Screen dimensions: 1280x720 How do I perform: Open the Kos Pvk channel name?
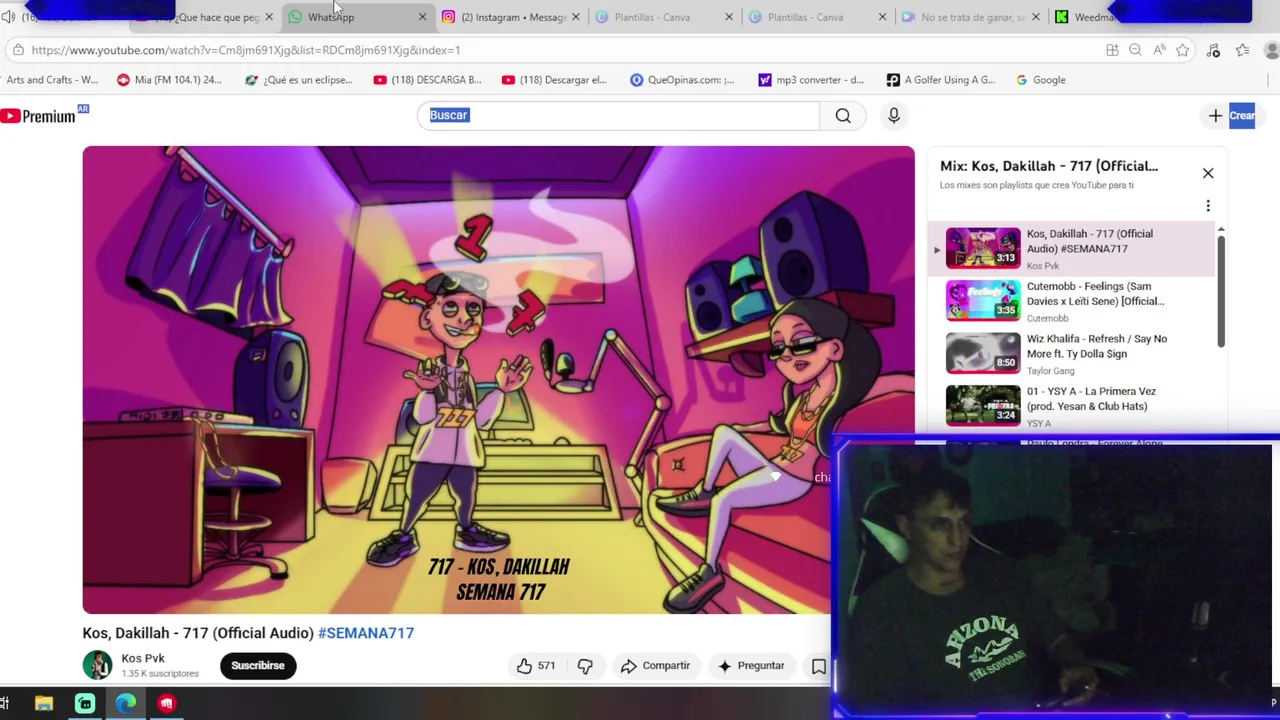[x=143, y=658]
